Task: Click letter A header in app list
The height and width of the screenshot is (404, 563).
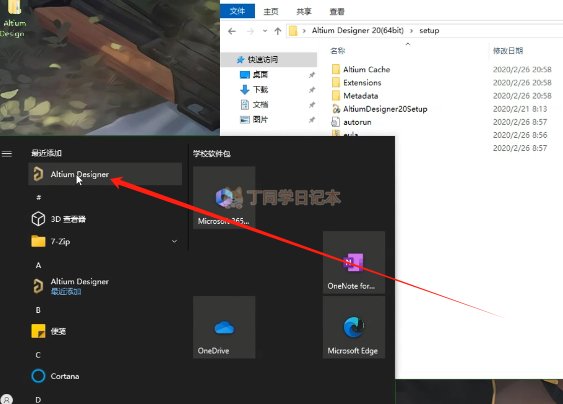Action: (38, 265)
